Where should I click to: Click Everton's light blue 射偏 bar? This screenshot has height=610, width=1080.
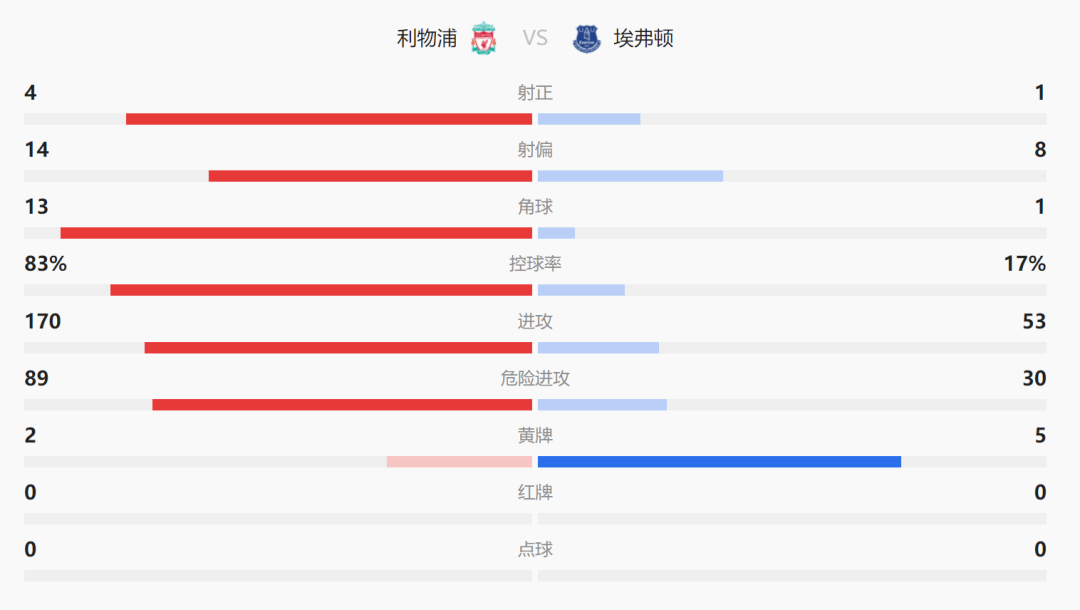pos(630,176)
